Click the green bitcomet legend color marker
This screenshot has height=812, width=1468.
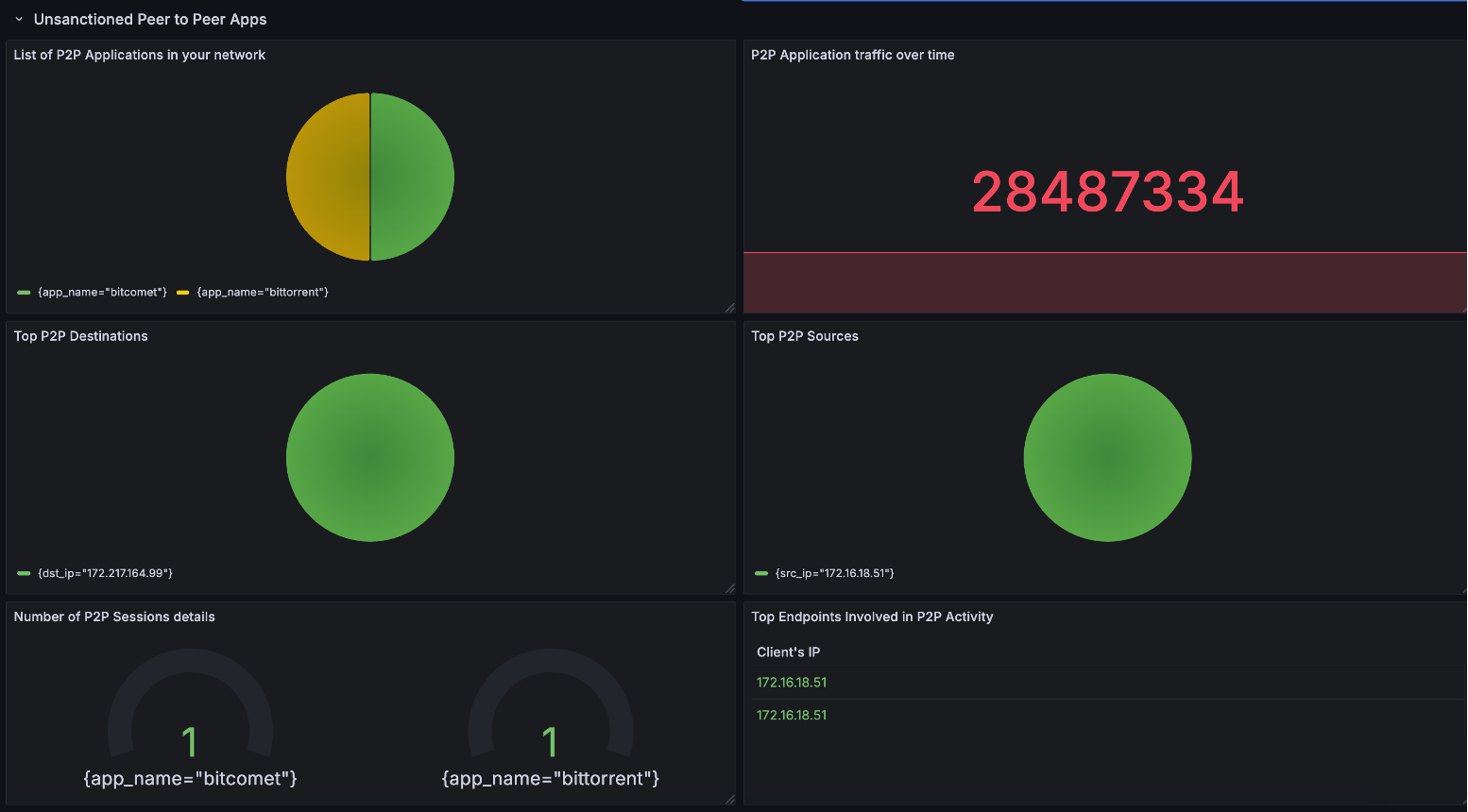(24, 293)
